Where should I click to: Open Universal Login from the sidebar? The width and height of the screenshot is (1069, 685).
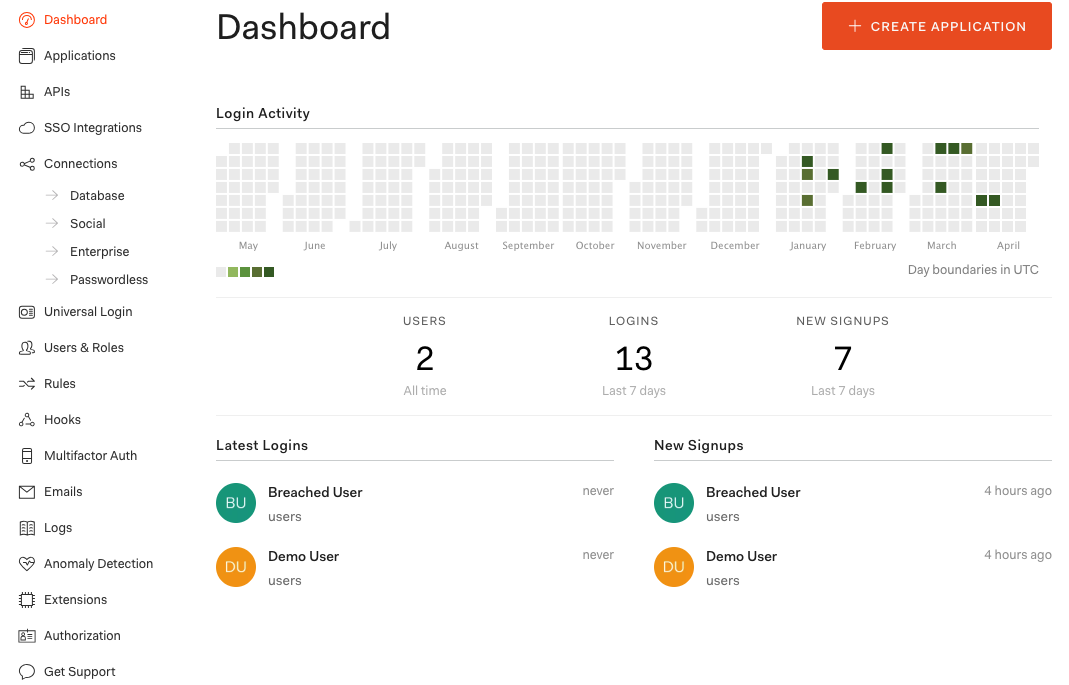point(88,311)
